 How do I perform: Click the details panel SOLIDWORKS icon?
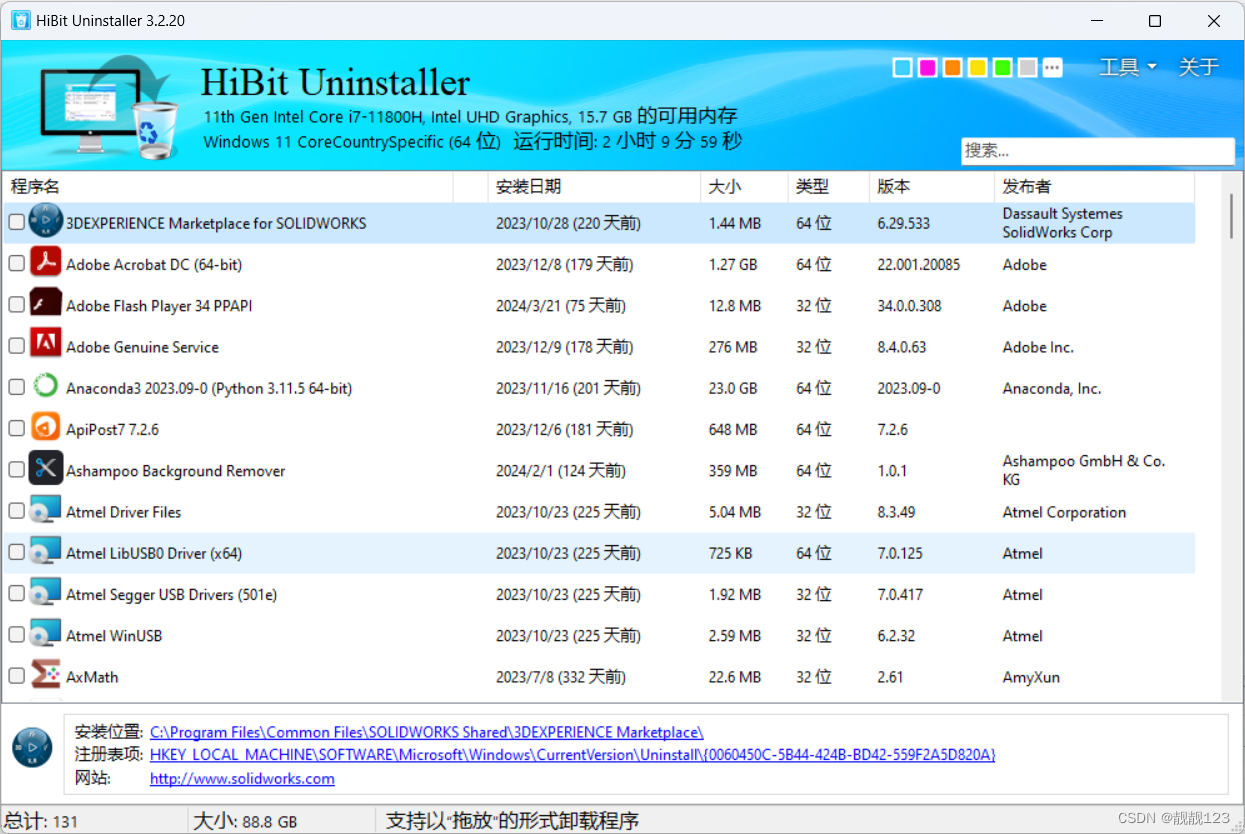(32, 747)
